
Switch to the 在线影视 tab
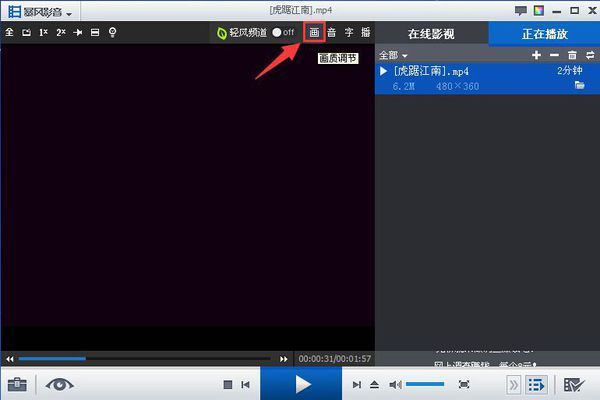click(431, 34)
